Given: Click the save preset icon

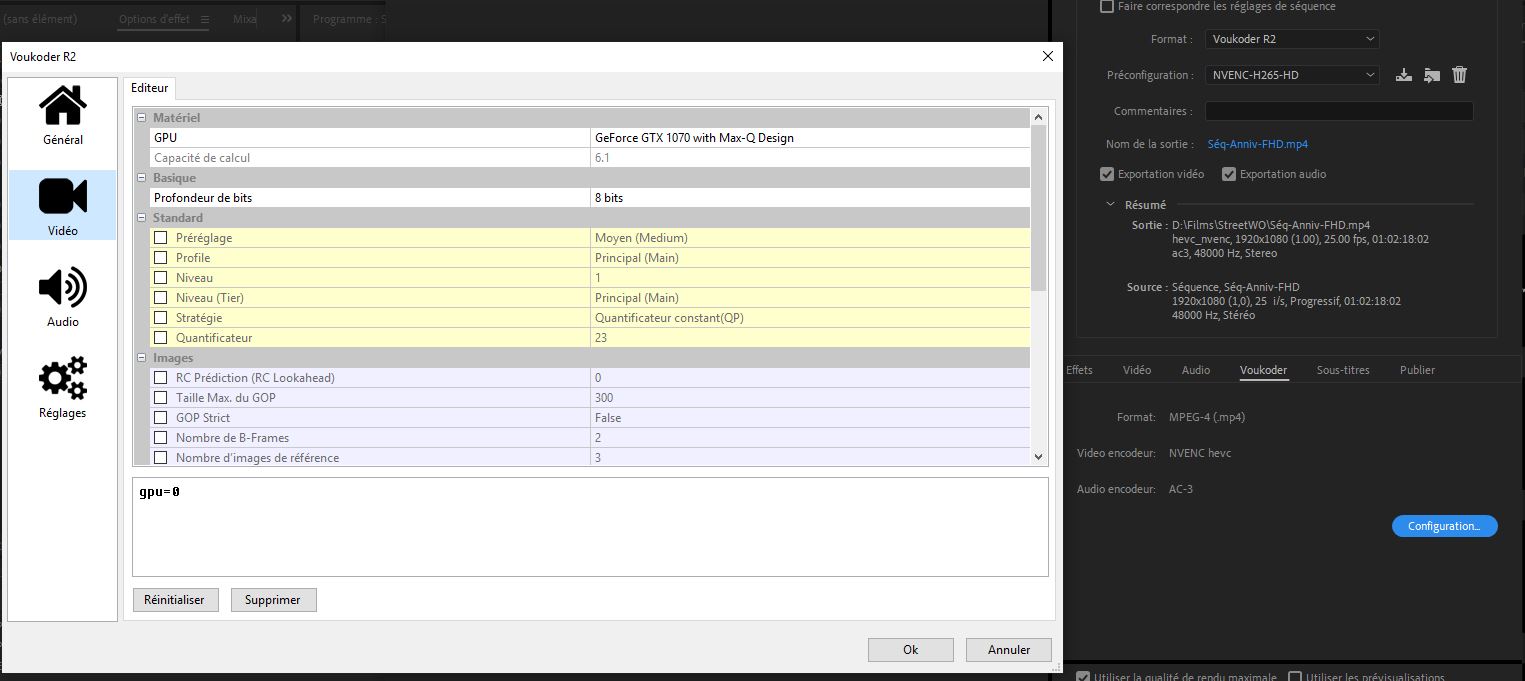Looking at the screenshot, I should coord(1403,75).
